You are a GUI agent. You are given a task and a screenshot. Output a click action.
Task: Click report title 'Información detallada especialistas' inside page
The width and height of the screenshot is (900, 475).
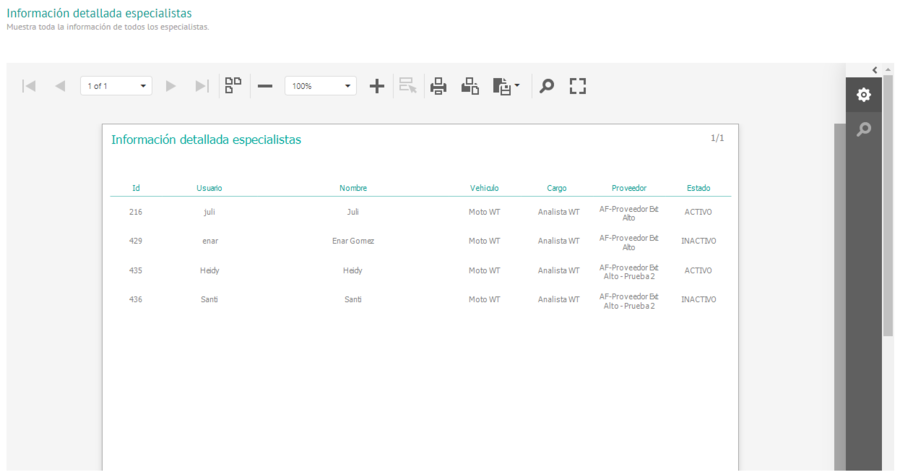click(206, 139)
